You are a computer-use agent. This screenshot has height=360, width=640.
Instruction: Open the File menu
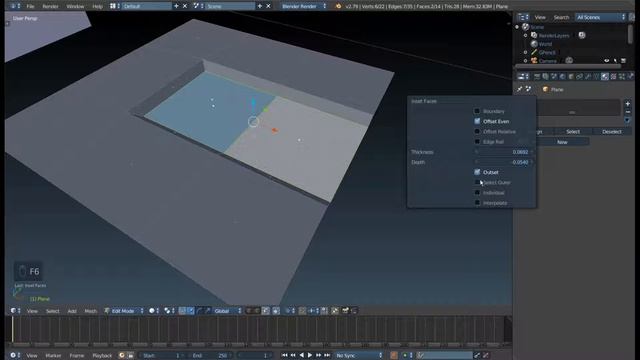coord(30,6)
